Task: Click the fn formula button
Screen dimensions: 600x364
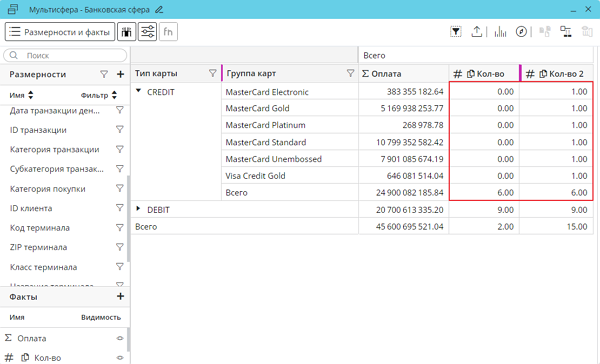Action: pyautogui.click(x=168, y=31)
